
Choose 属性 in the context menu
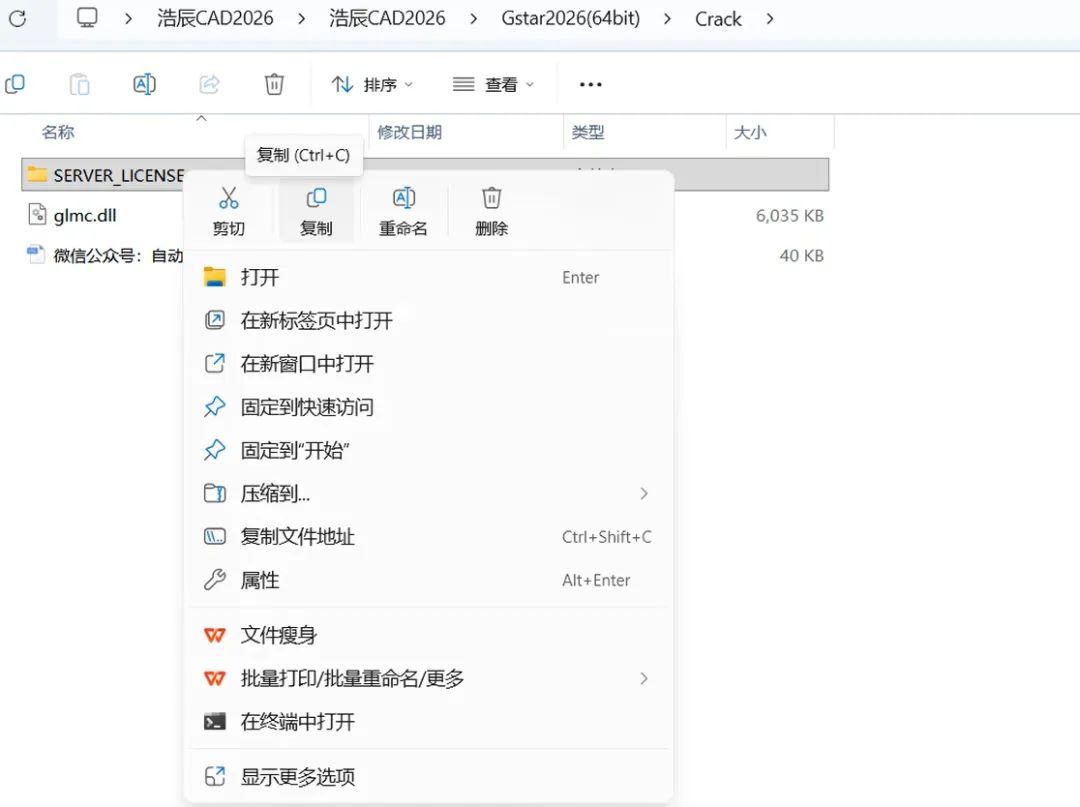(x=428, y=580)
